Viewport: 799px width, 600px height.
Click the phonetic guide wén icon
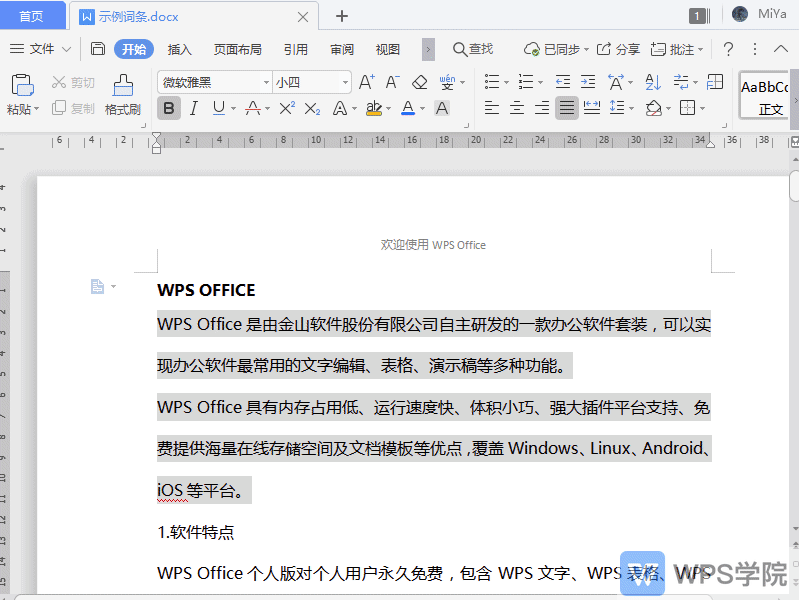click(x=447, y=82)
